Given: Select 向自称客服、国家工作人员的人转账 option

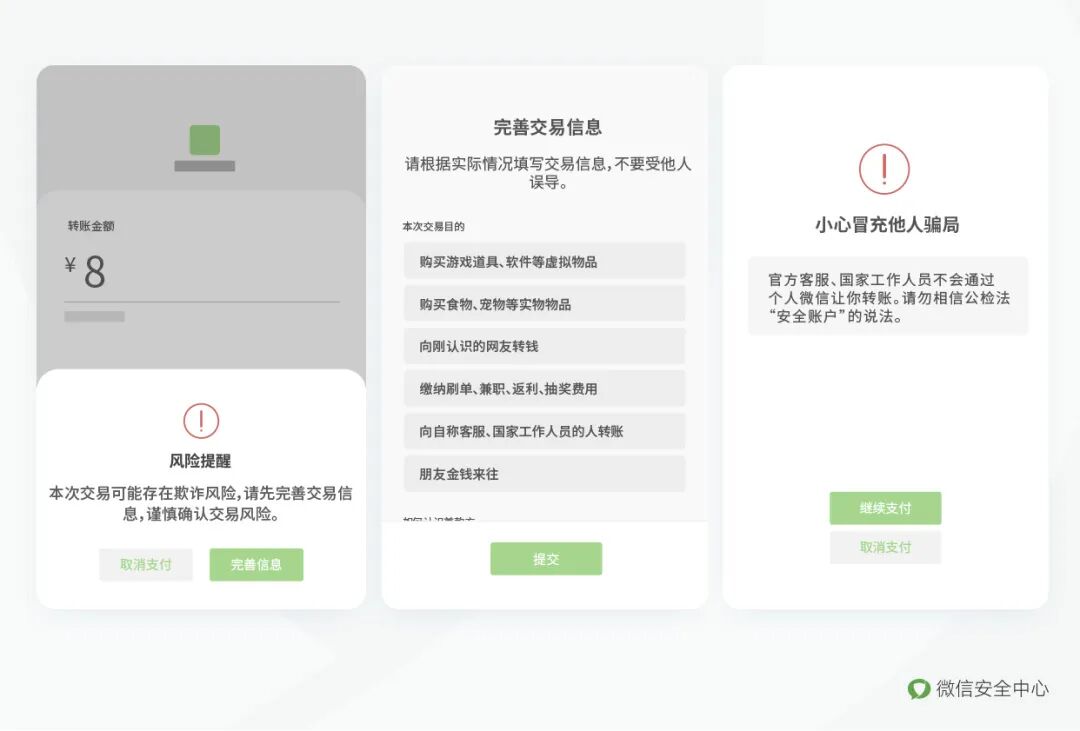Looking at the screenshot, I should coord(544,430).
